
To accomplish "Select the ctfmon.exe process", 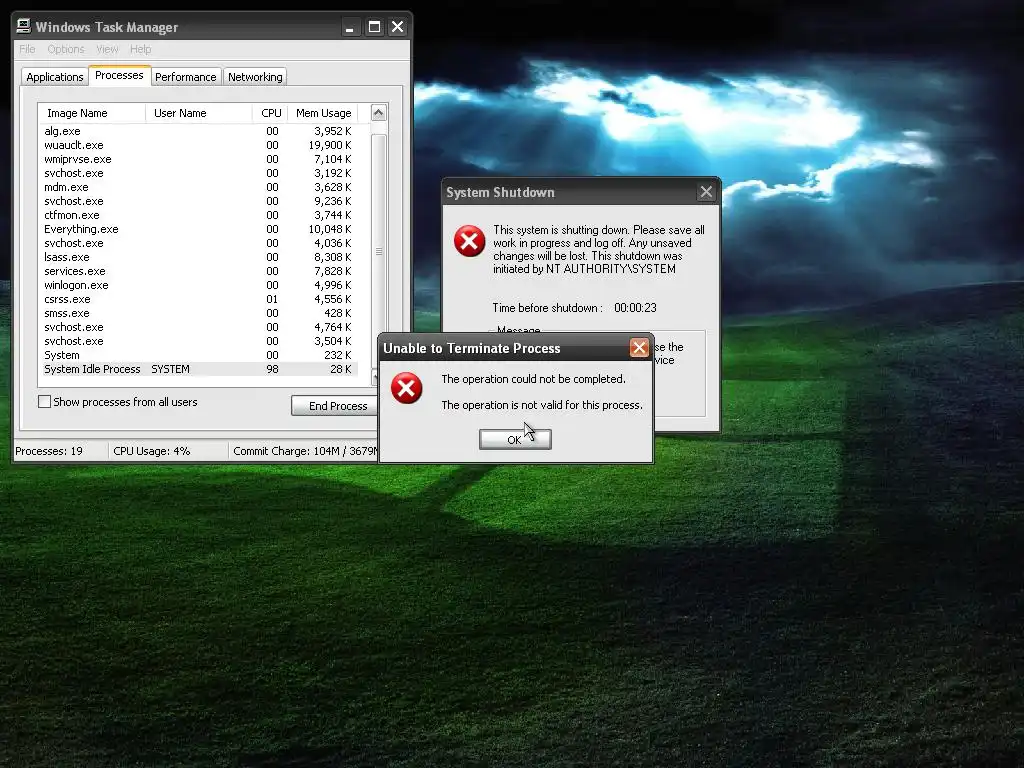I will [x=198, y=216].
